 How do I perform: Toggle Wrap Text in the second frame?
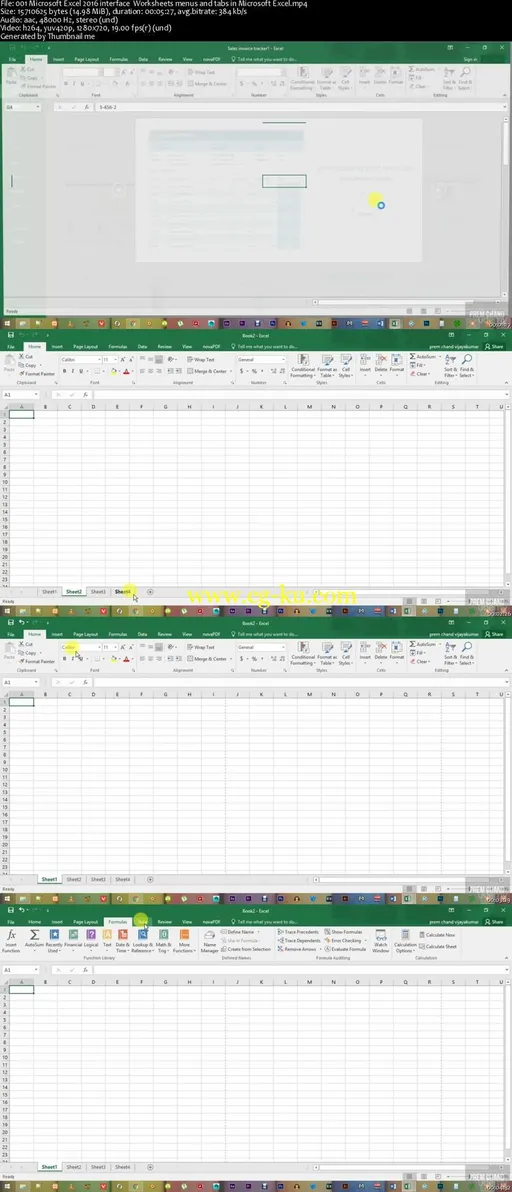(x=201, y=360)
